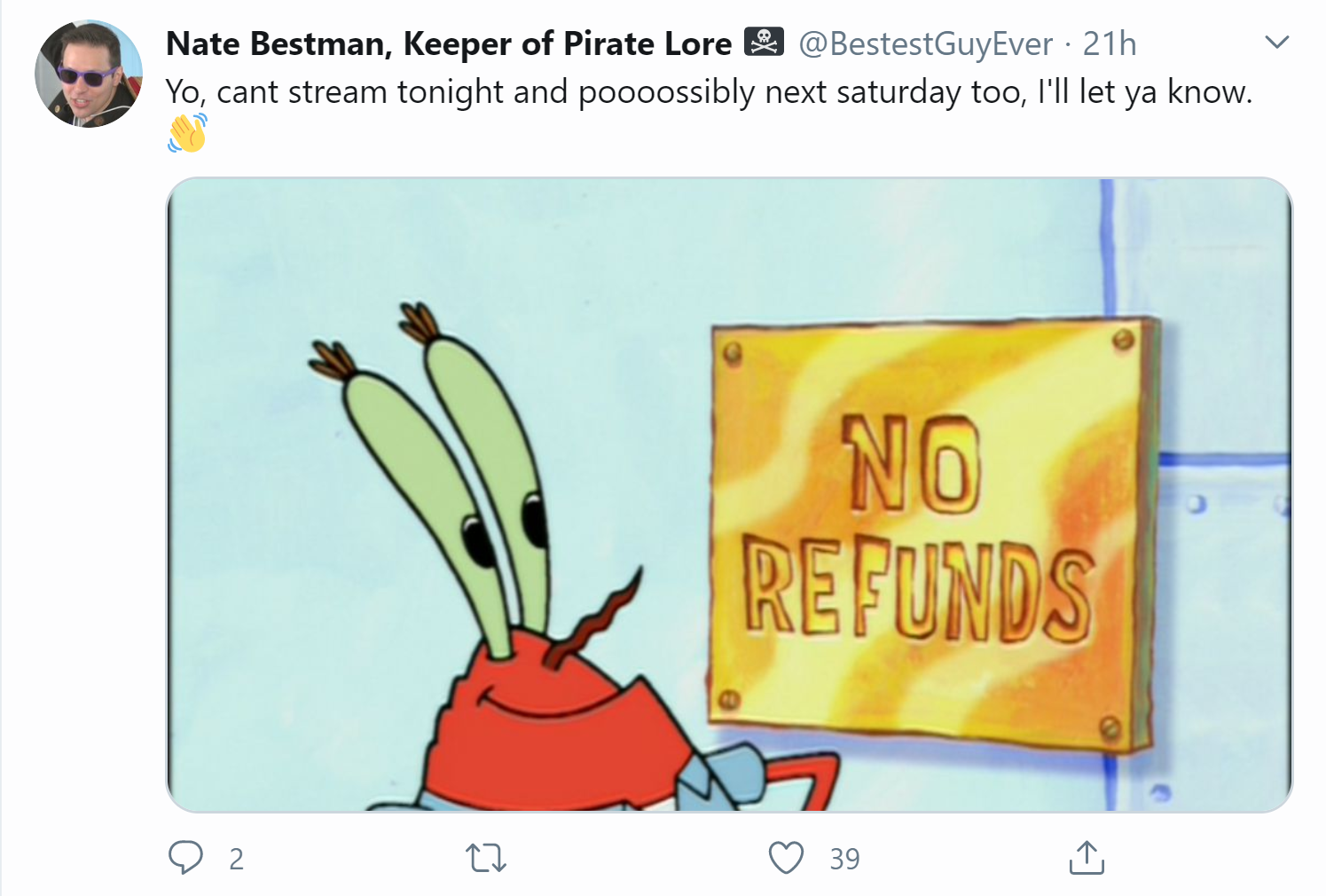Open the @BestestGuyEver handle link

[x=926, y=43]
